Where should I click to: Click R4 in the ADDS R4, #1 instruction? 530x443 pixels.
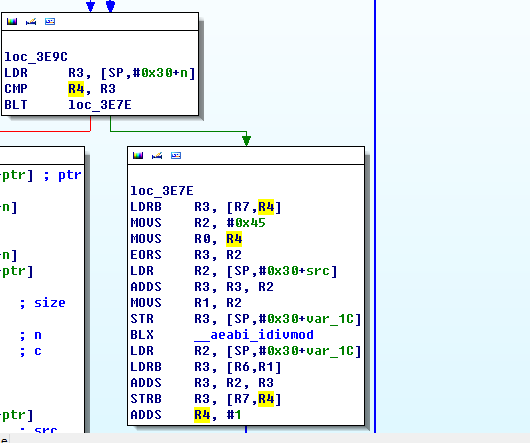tap(202, 415)
